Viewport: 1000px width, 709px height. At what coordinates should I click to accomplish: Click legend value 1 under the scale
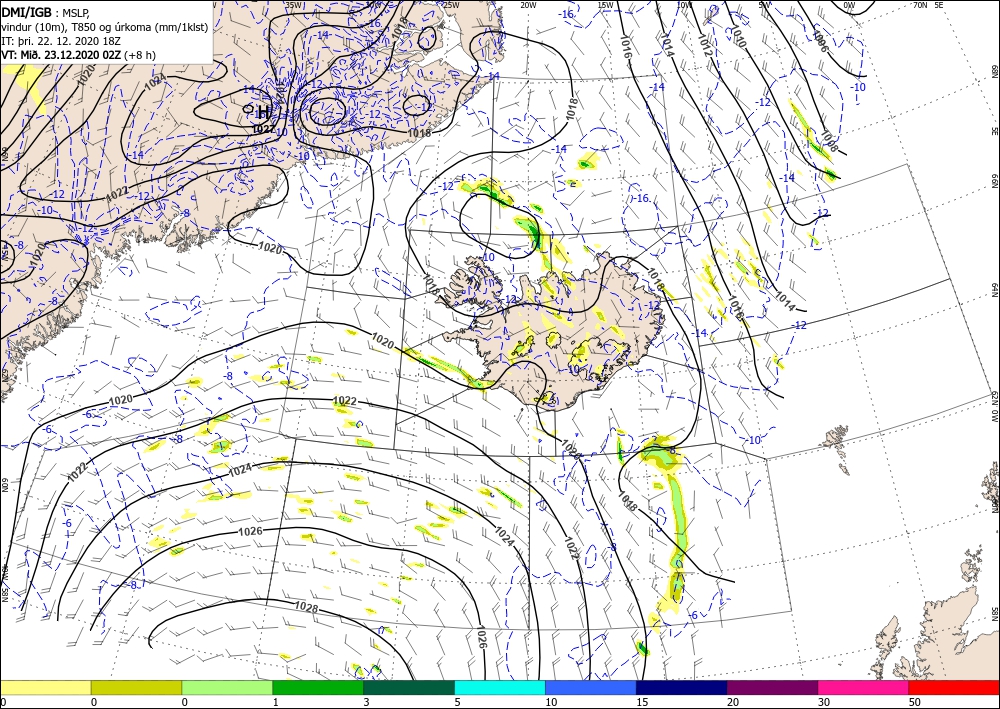tap(276, 702)
